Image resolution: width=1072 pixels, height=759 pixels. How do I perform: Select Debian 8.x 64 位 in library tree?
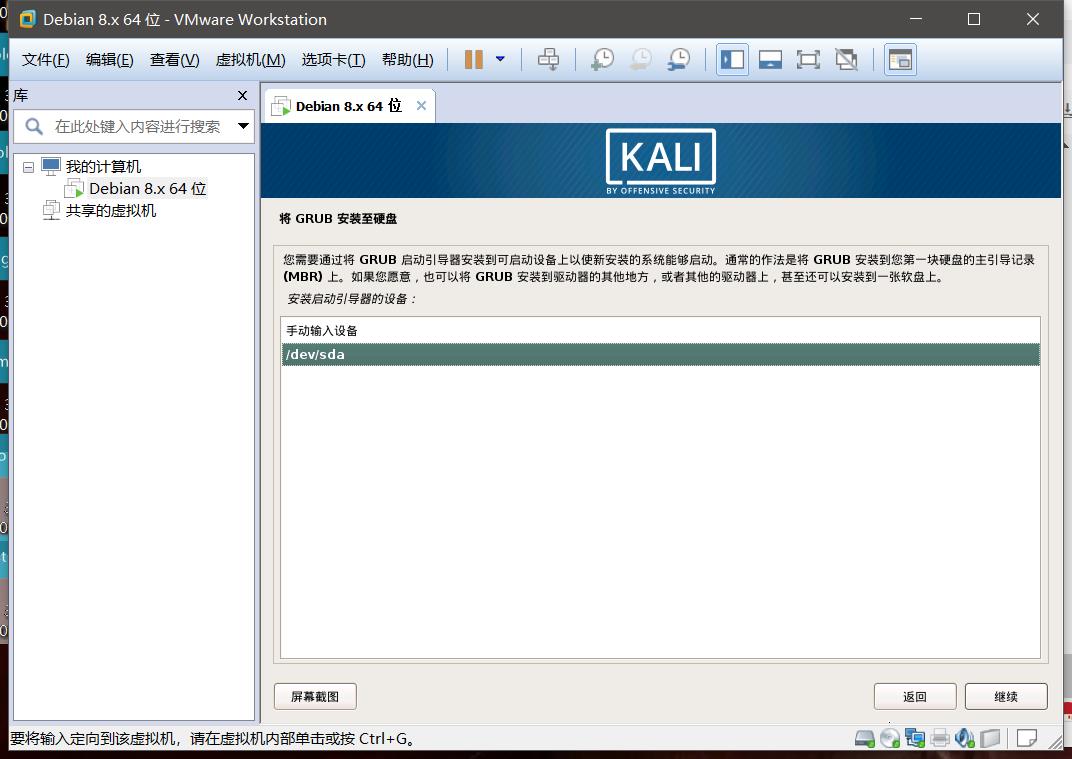(x=148, y=189)
